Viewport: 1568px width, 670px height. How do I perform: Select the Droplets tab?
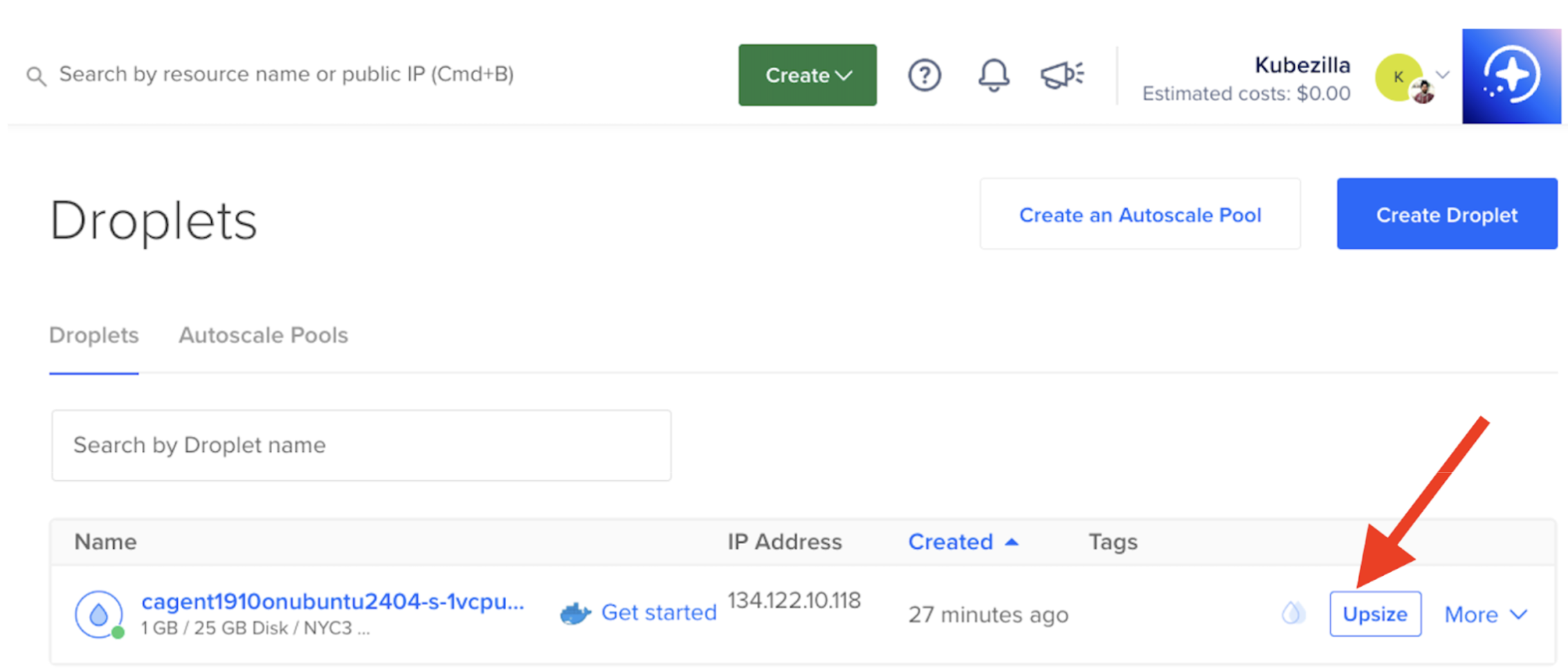click(93, 335)
